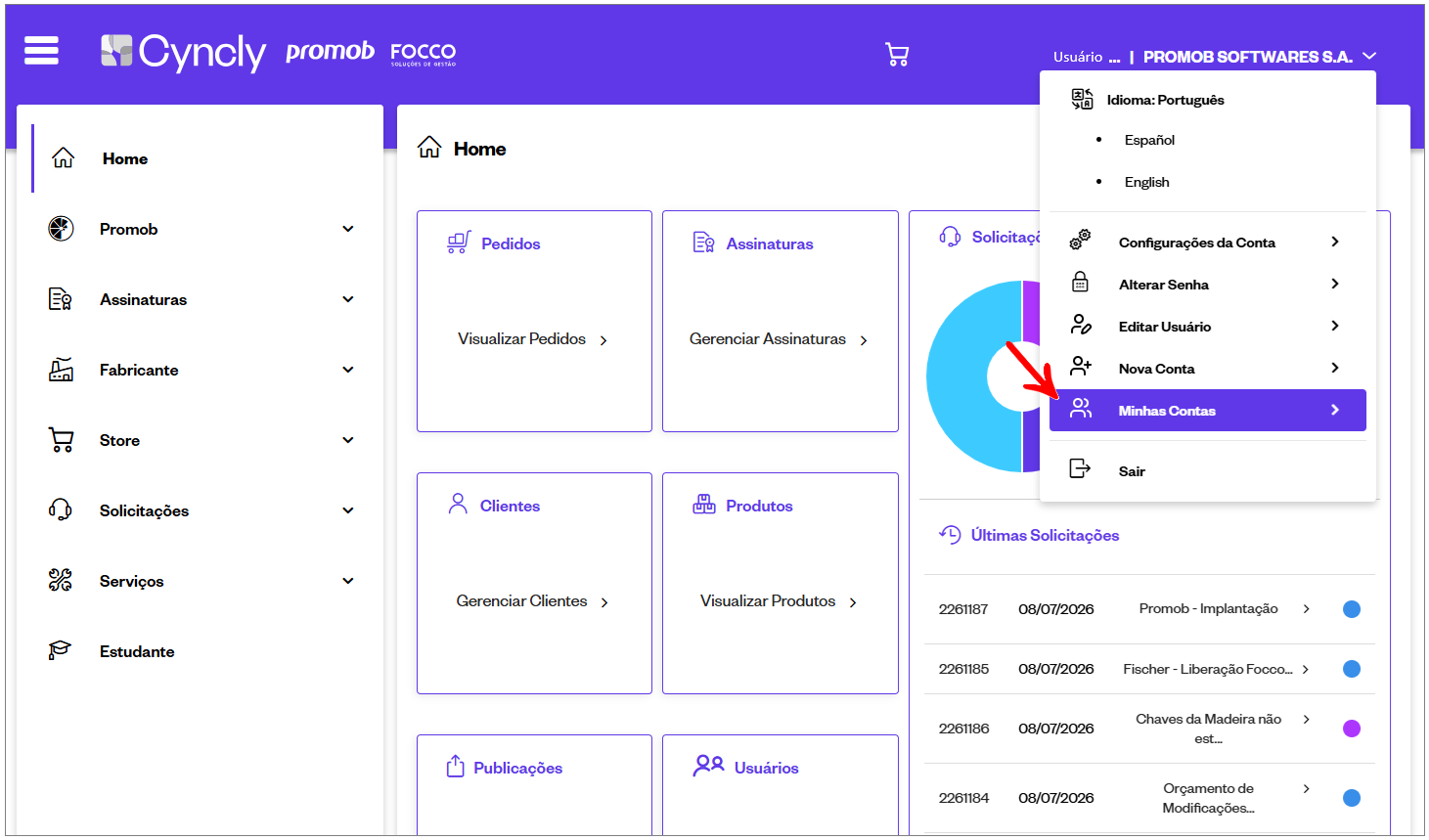Open Editar Usuário menu item
1429x840 pixels.
click(1208, 326)
